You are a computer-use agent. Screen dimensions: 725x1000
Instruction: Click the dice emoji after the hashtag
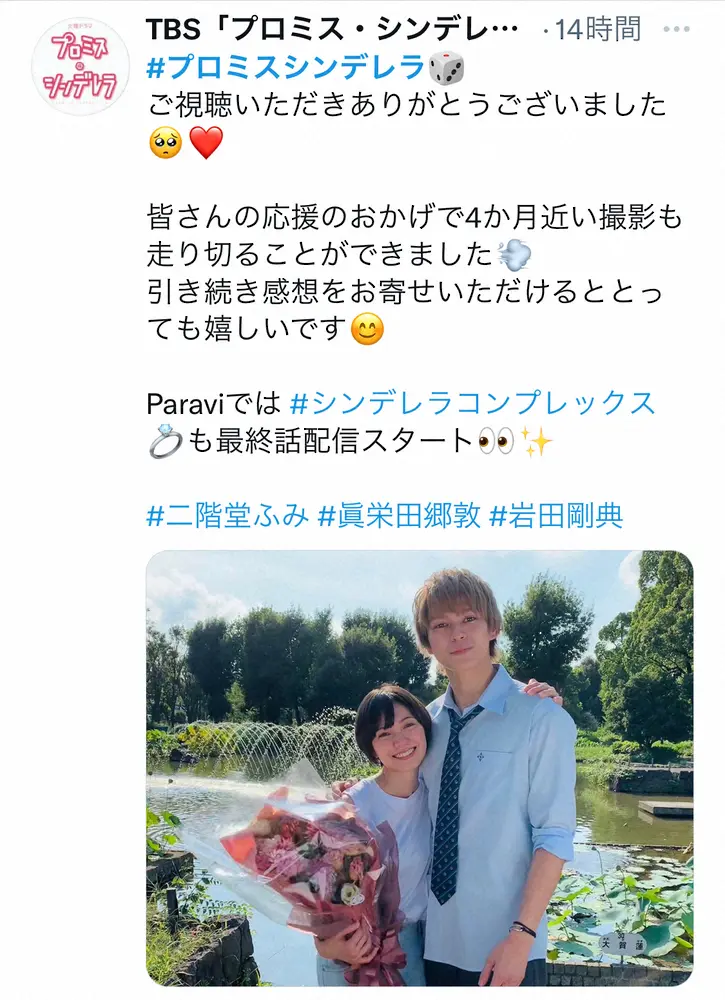click(446, 68)
